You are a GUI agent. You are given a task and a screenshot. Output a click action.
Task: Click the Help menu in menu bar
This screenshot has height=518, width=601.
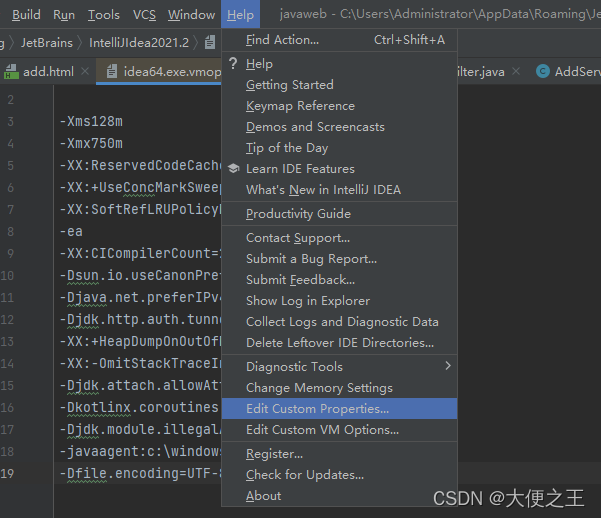pos(240,15)
